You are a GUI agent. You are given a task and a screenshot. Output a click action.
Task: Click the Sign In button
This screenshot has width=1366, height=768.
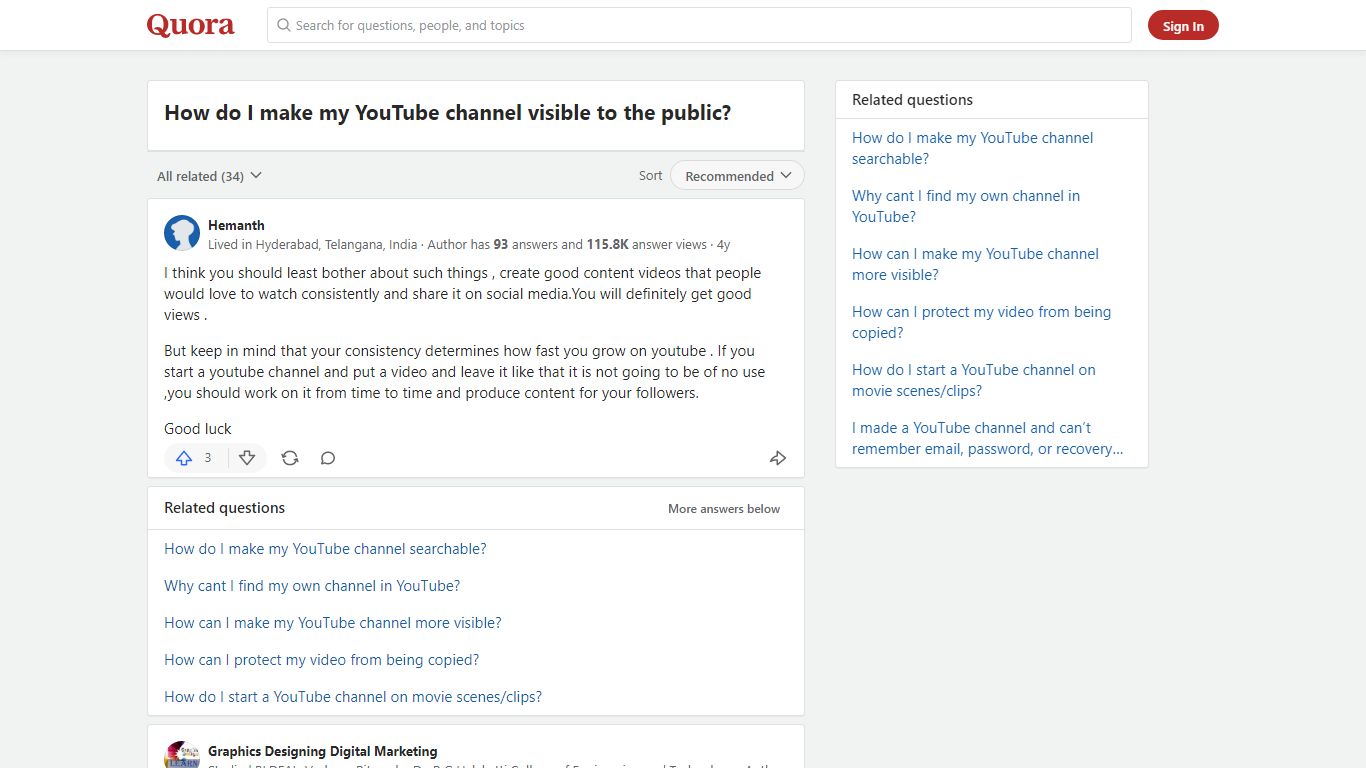[x=1183, y=26]
